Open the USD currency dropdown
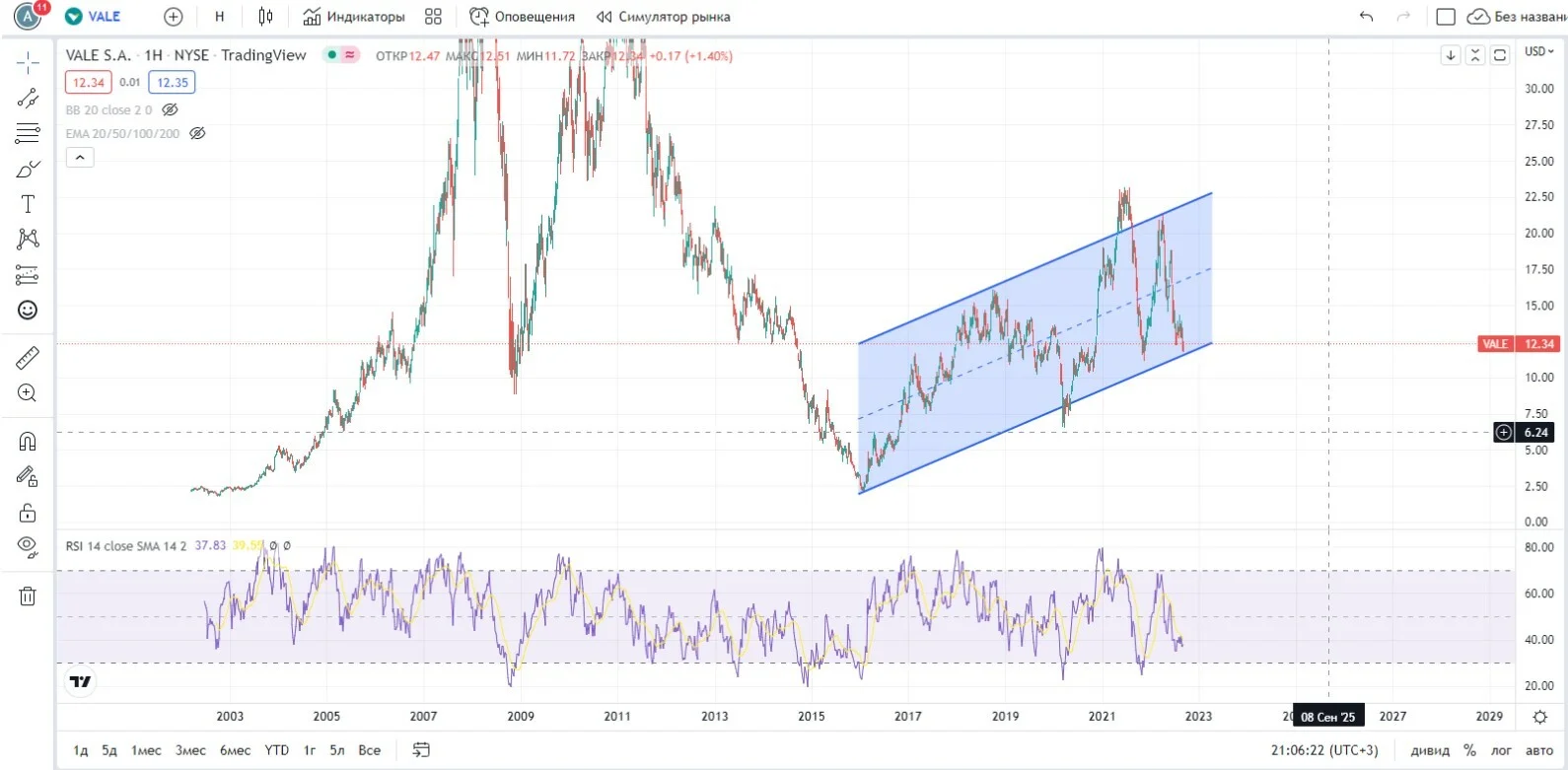This screenshot has height=770, width=1568. [x=1538, y=51]
